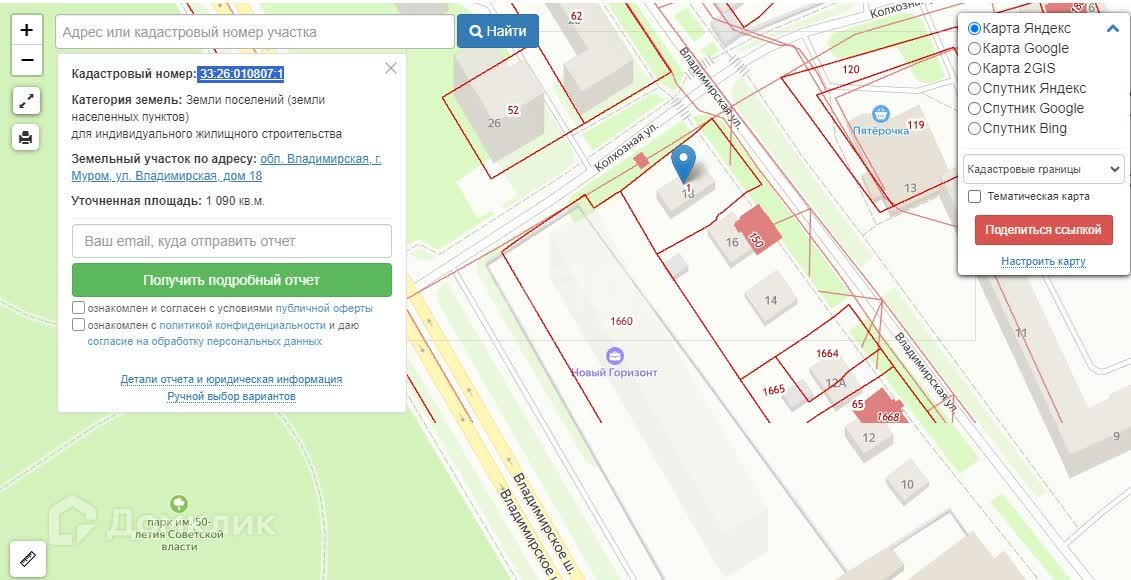The image size is (1131, 580).
Task: Click Получить подробный отчет button
Action: pyautogui.click(x=232, y=280)
